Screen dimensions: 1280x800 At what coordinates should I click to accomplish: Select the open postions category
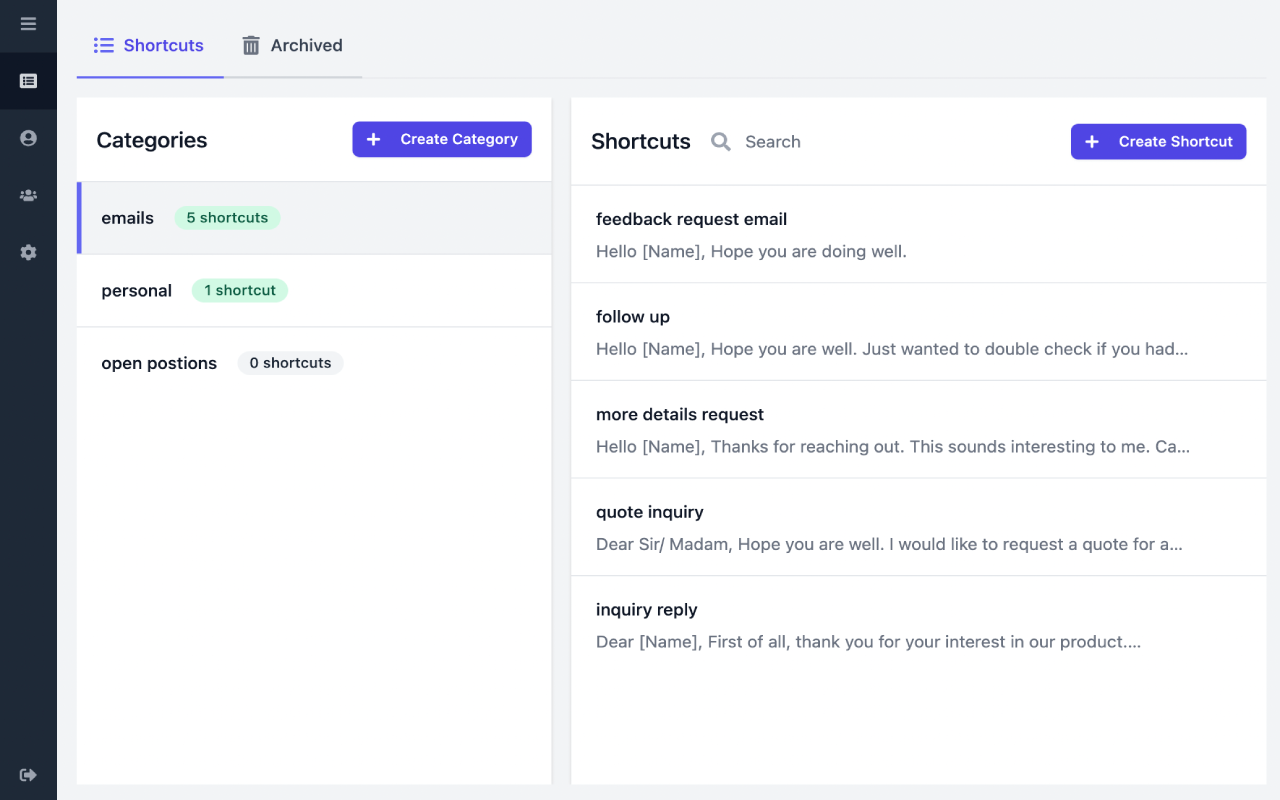tap(314, 363)
